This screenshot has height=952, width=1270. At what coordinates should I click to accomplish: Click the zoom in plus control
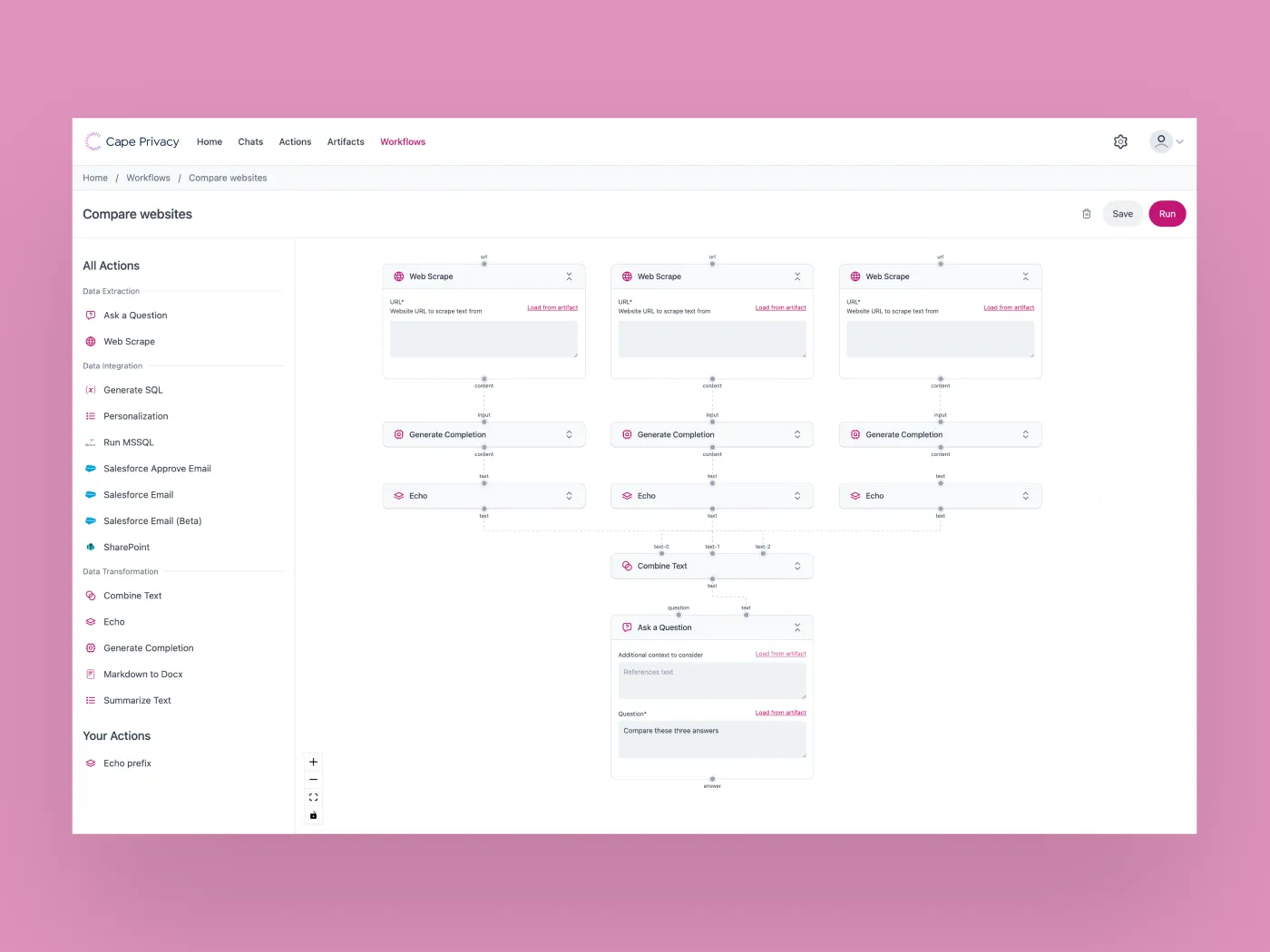click(x=313, y=763)
